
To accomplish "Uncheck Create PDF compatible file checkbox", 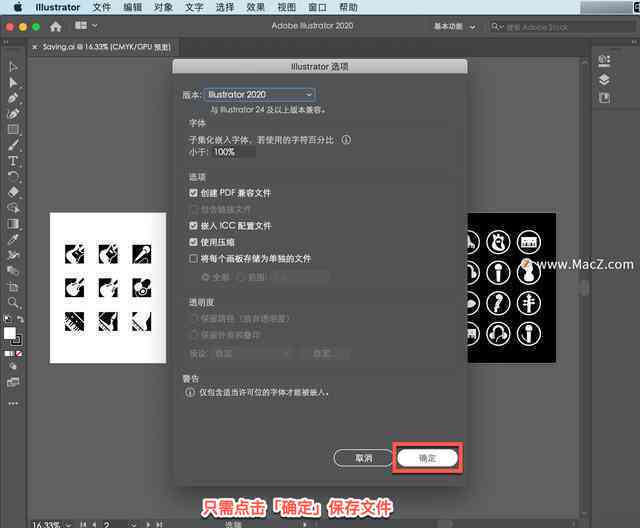I will tap(193, 193).
